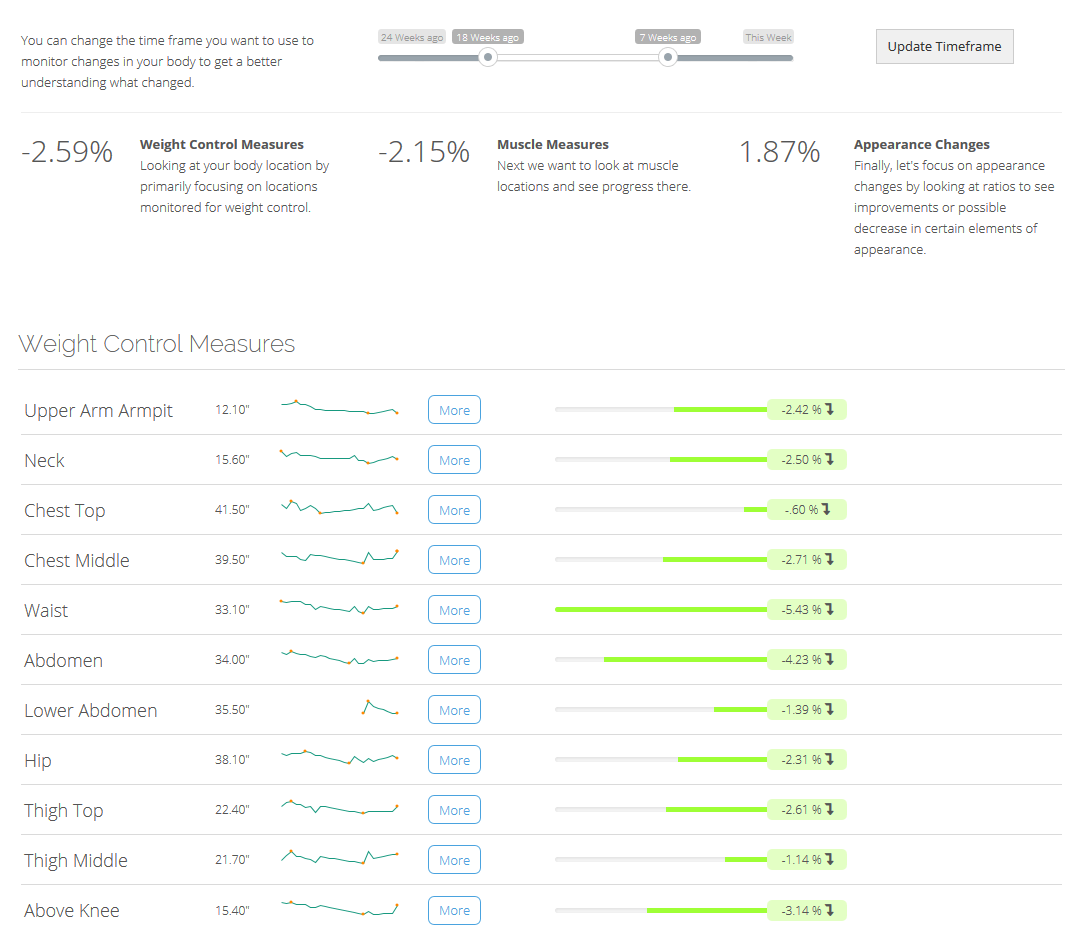Open More details for Neck
This screenshot has height=948, width=1079.
pos(454,460)
